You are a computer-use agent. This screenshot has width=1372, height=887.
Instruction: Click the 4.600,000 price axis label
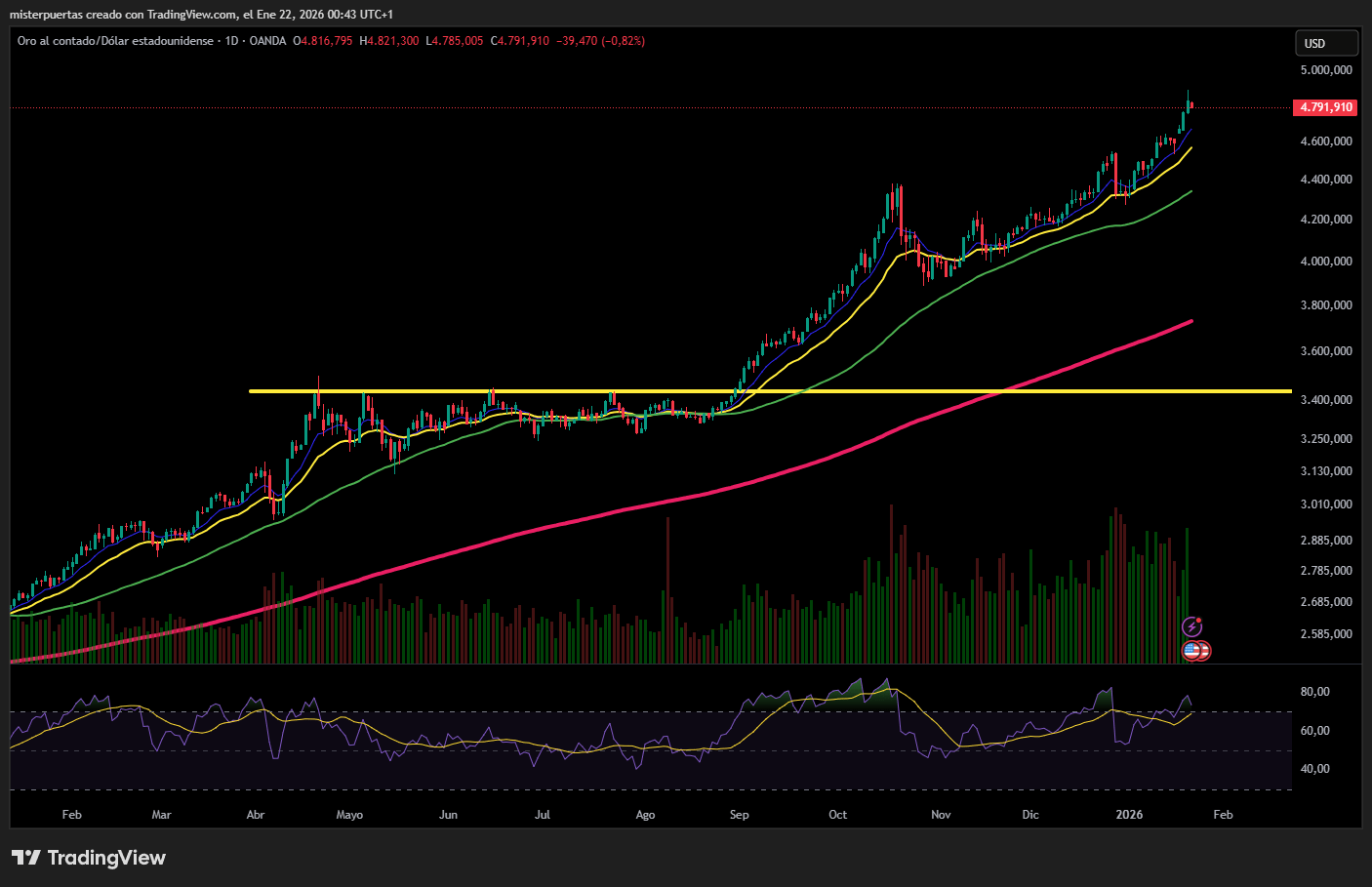click(x=1326, y=141)
